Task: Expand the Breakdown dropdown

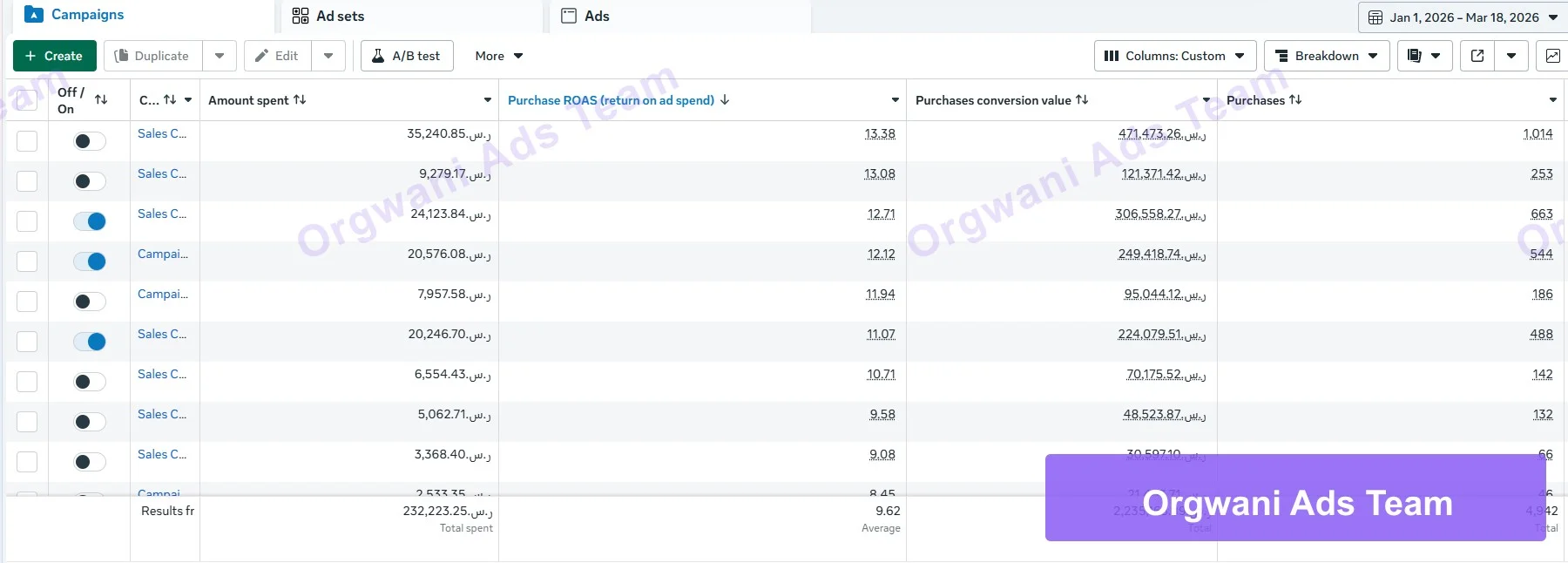Action: 1326,56
